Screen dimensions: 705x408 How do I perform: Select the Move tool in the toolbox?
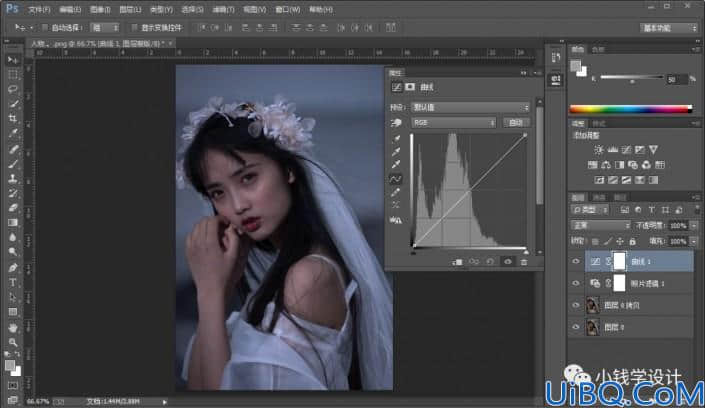pyautogui.click(x=13, y=60)
